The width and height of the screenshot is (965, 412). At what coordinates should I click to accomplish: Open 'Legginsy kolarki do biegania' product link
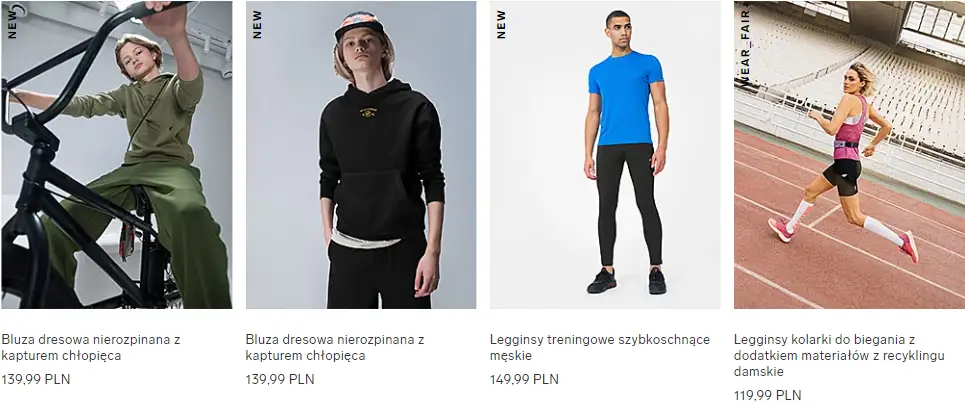(x=839, y=355)
